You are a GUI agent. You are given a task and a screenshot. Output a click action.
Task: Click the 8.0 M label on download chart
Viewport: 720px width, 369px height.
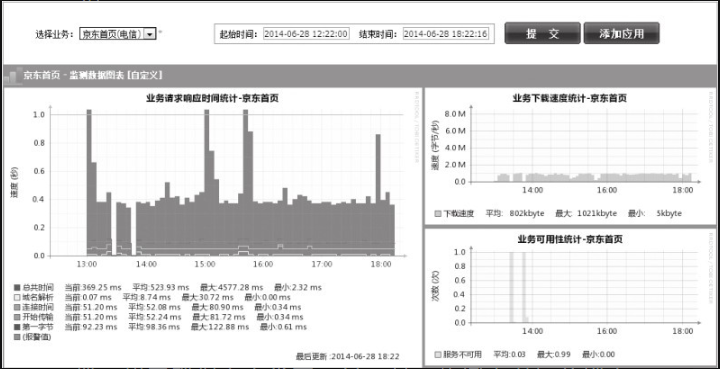point(456,114)
